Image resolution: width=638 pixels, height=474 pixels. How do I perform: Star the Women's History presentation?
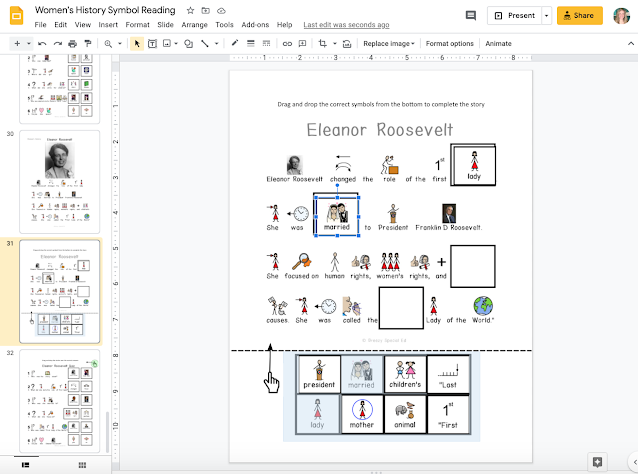tap(190, 11)
